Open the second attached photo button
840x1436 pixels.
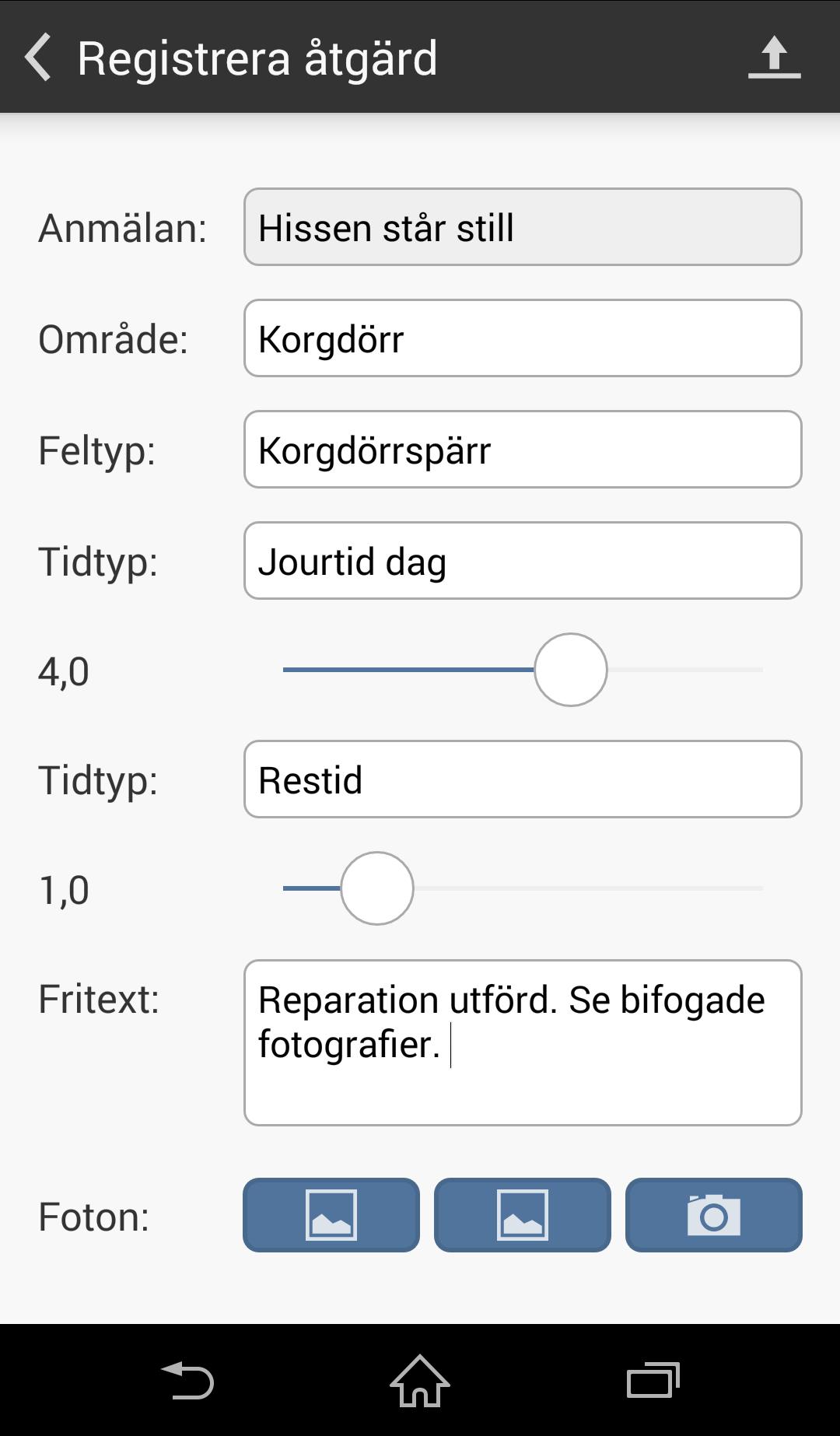coord(523,1214)
